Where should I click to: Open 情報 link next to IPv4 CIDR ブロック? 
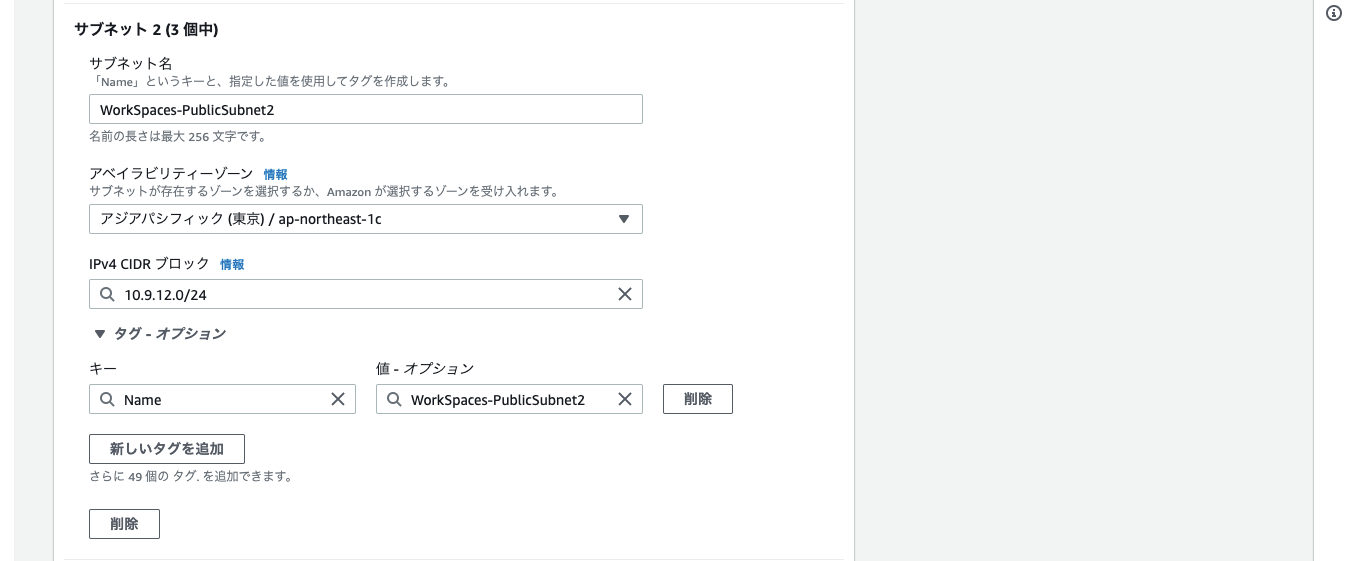pos(232,264)
